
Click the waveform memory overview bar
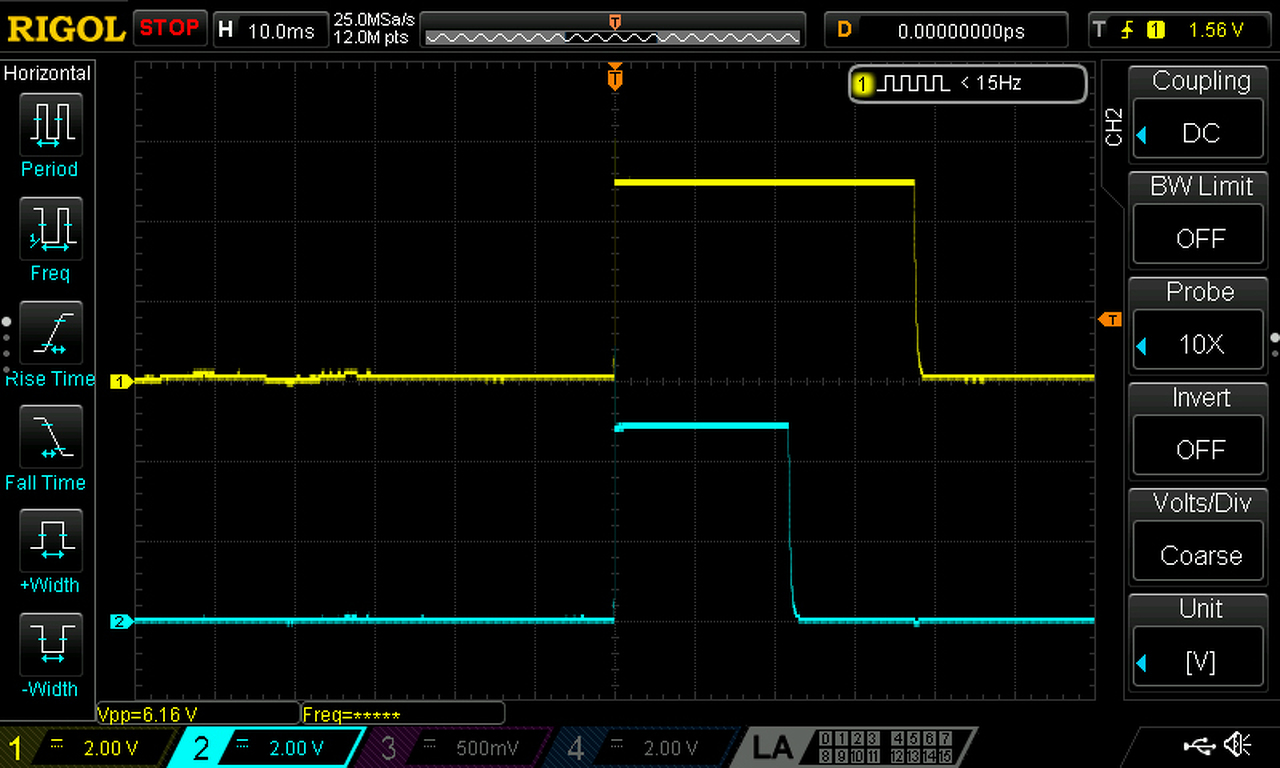point(613,36)
